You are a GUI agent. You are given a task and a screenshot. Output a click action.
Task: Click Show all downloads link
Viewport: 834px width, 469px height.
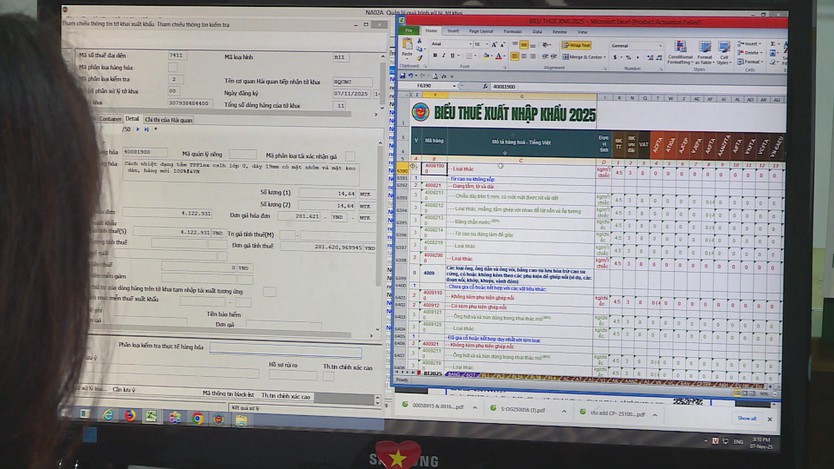746,418
